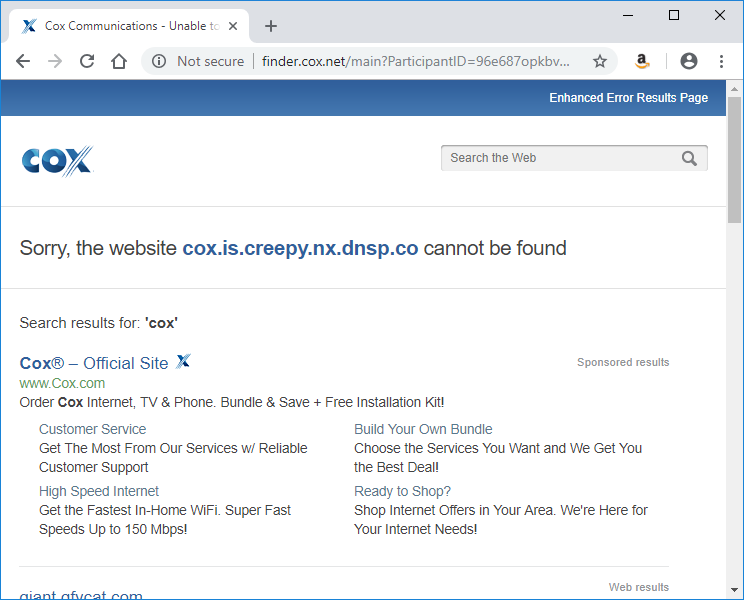
Task: Click the Order Cox Internet, TV & Phone description
Action: 232,402
